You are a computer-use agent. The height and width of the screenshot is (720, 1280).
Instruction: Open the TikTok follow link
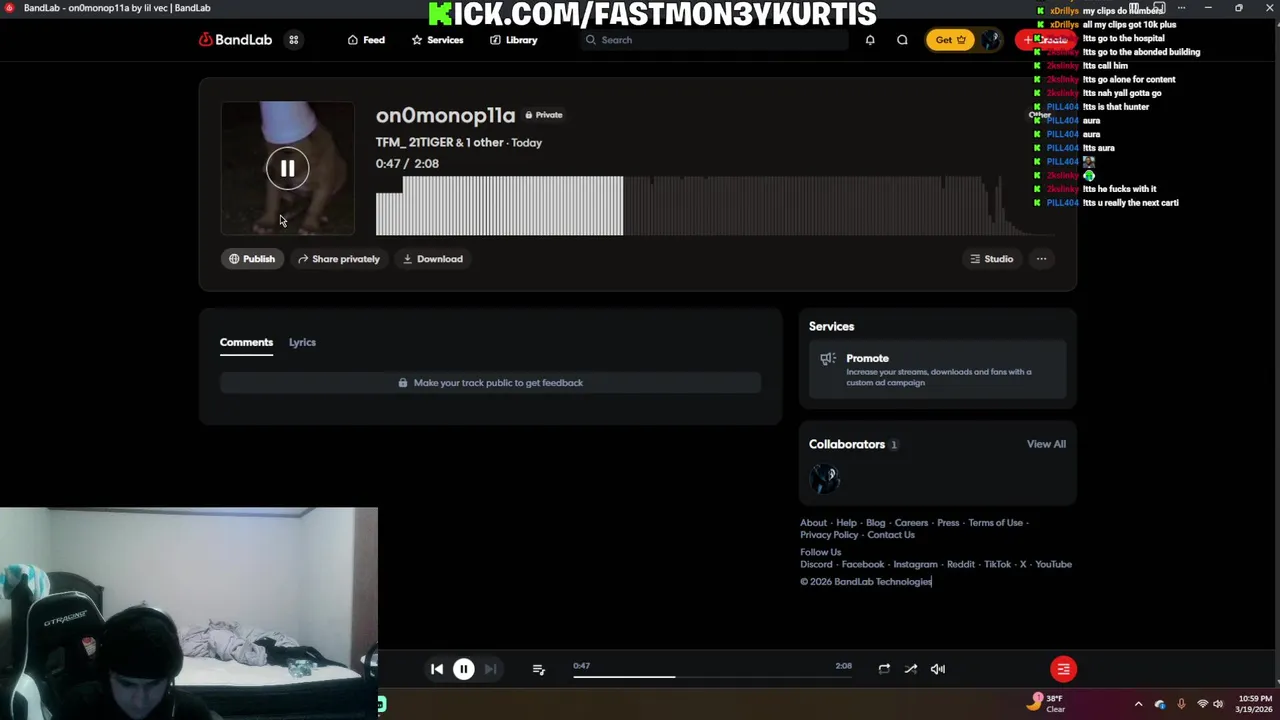click(x=997, y=564)
